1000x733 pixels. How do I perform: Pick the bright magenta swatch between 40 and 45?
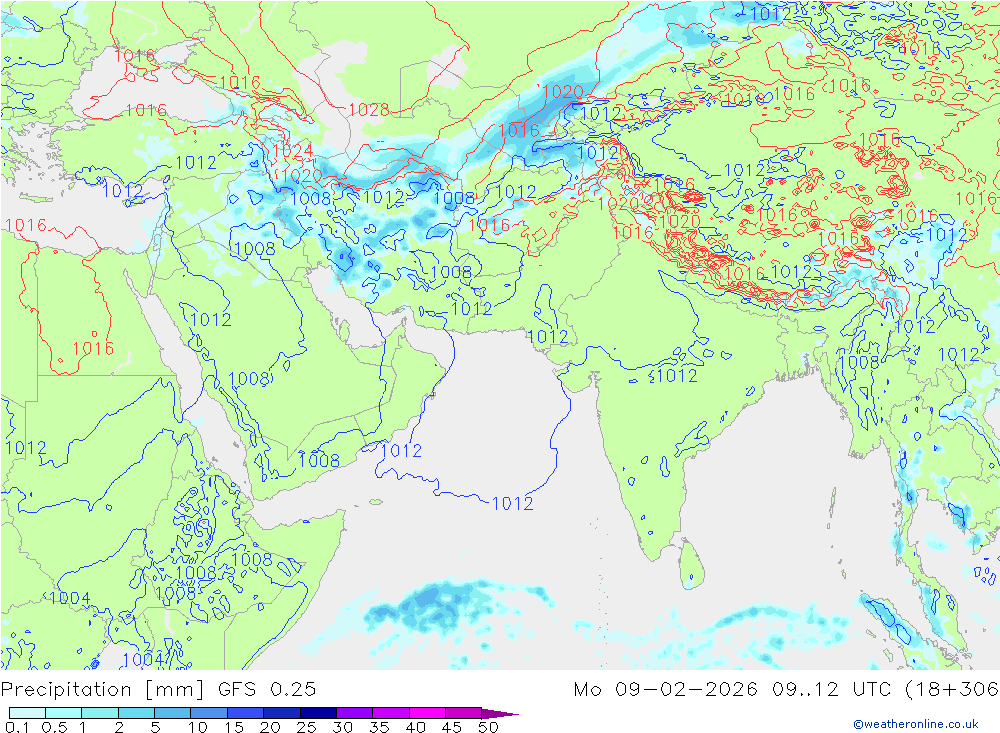pos(427,713)
